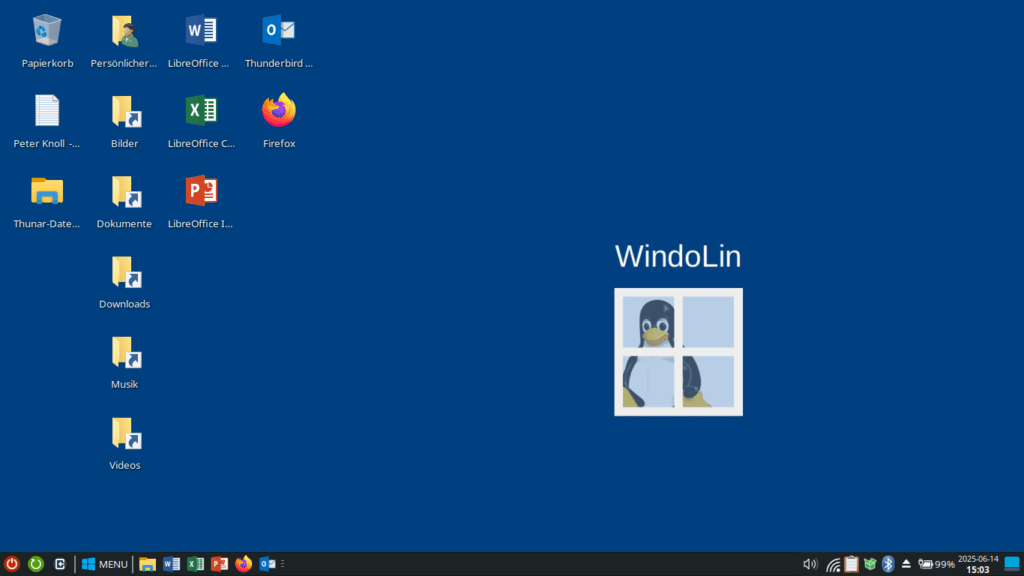Screen dimensions: 1024x576
Task: Open the clipboard manager tray icon
Action: point(851,564)
